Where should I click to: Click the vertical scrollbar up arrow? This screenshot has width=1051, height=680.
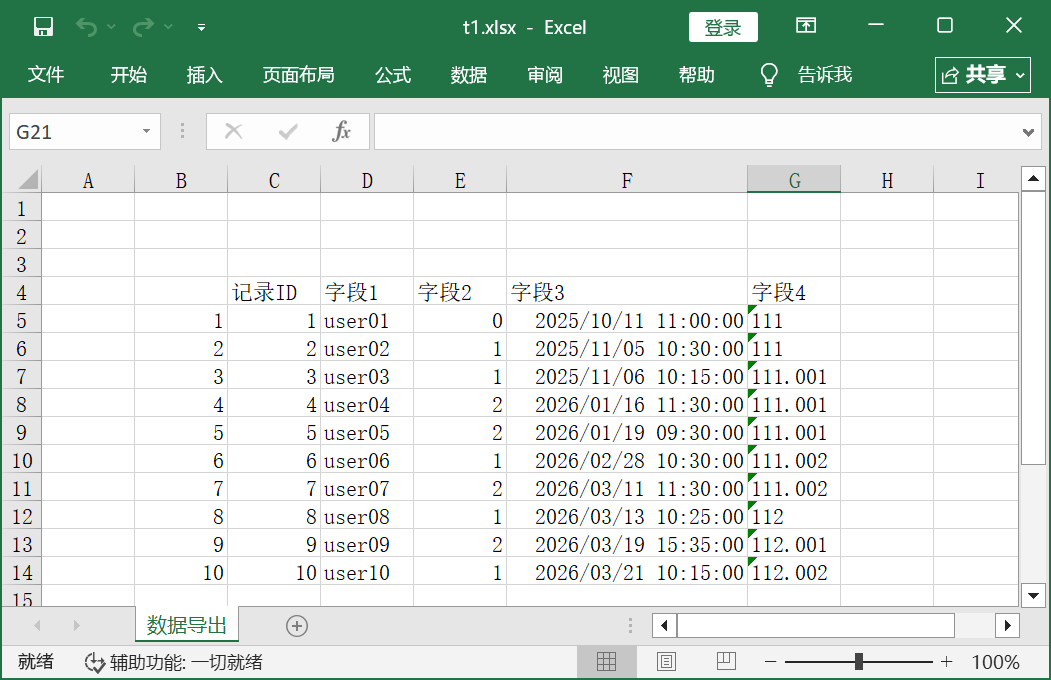click(x=1034, y=178)
